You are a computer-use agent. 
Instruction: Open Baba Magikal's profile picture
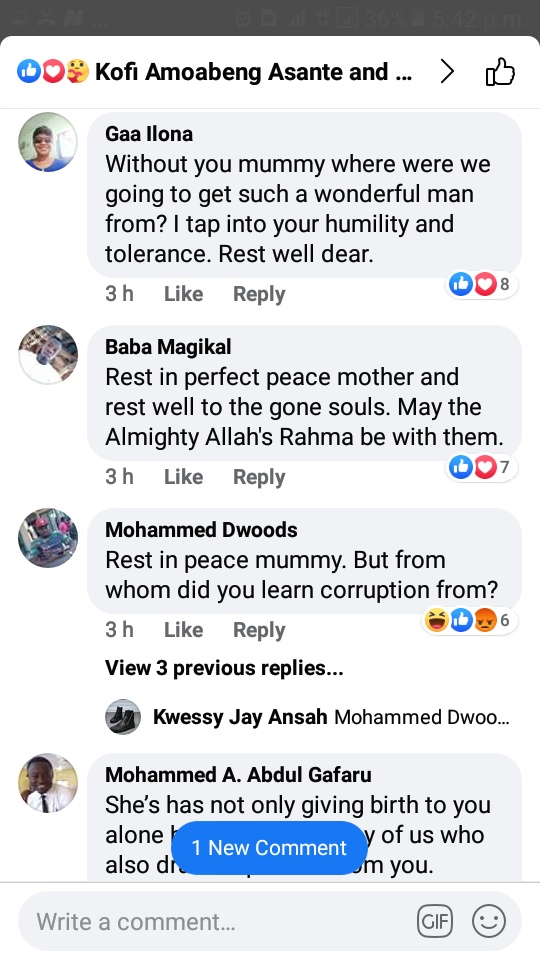pyautogui.click(x=48, y=355)
